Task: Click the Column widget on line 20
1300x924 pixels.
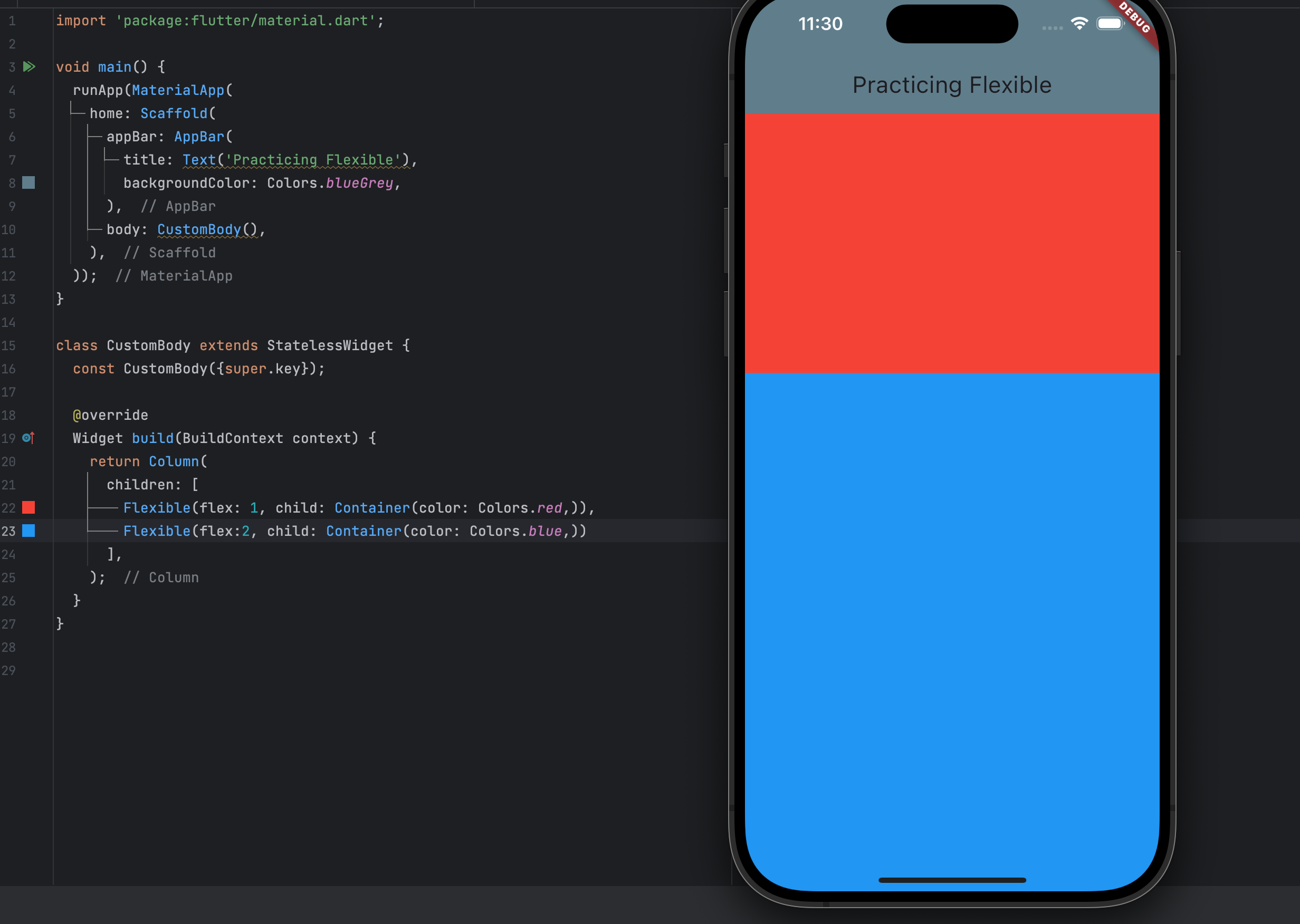Action: tap(174, 461)
